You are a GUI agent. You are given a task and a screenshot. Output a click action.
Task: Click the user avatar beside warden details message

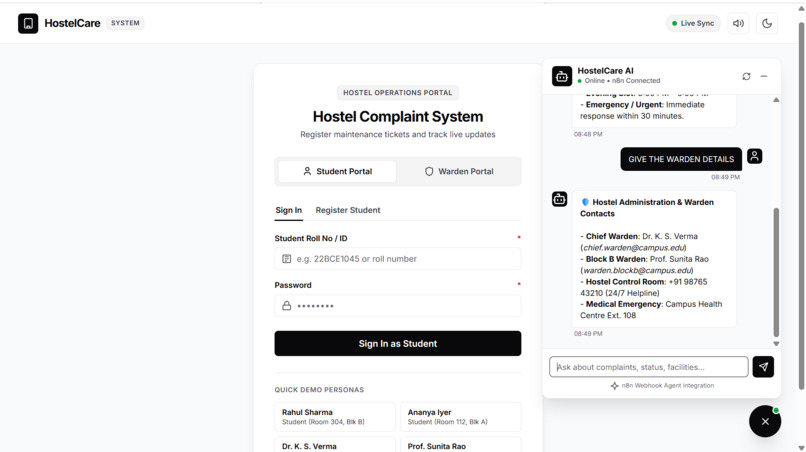tap(755, 156)
